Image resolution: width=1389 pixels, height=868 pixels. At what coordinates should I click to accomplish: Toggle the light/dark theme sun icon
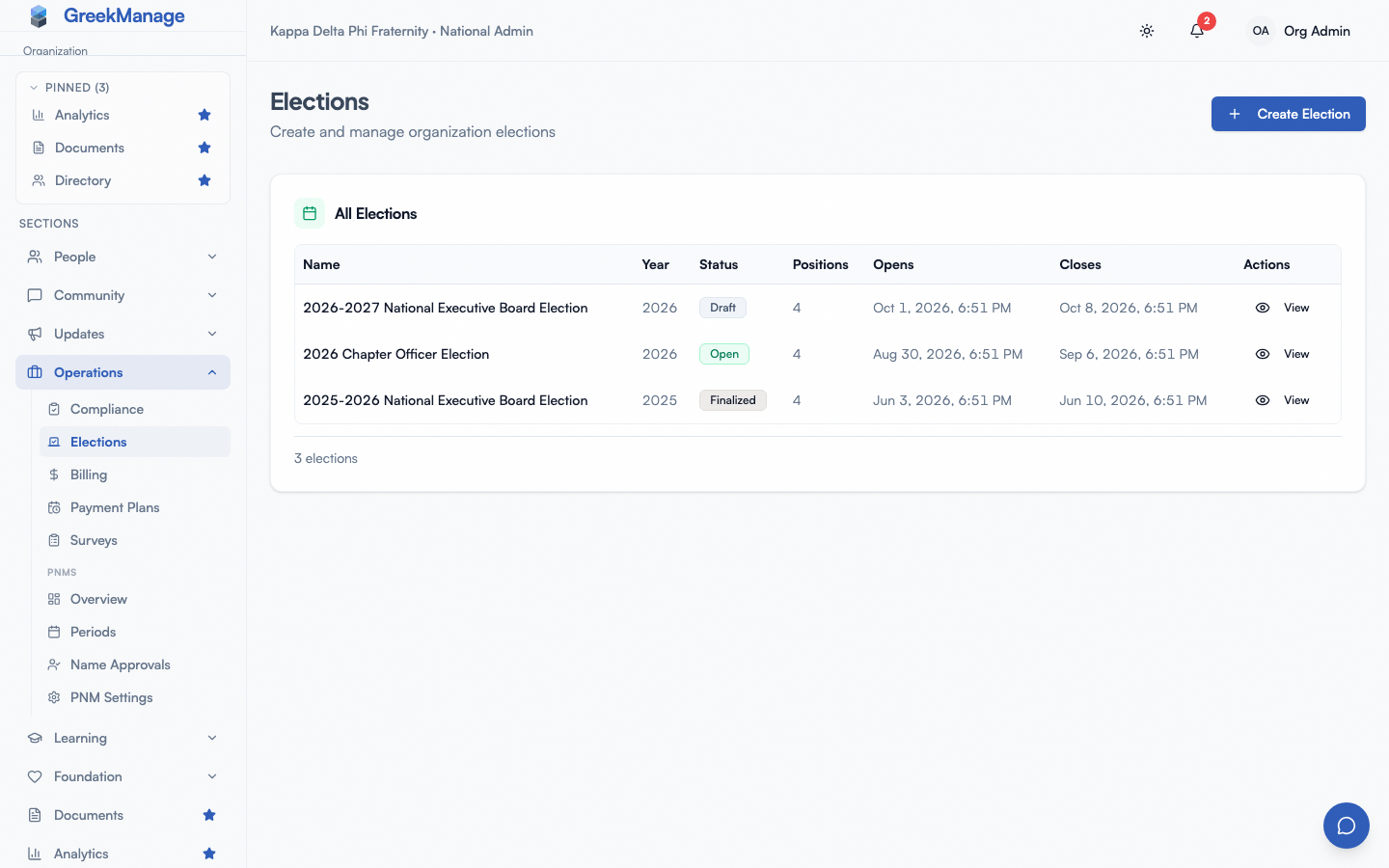(1147, 31)
